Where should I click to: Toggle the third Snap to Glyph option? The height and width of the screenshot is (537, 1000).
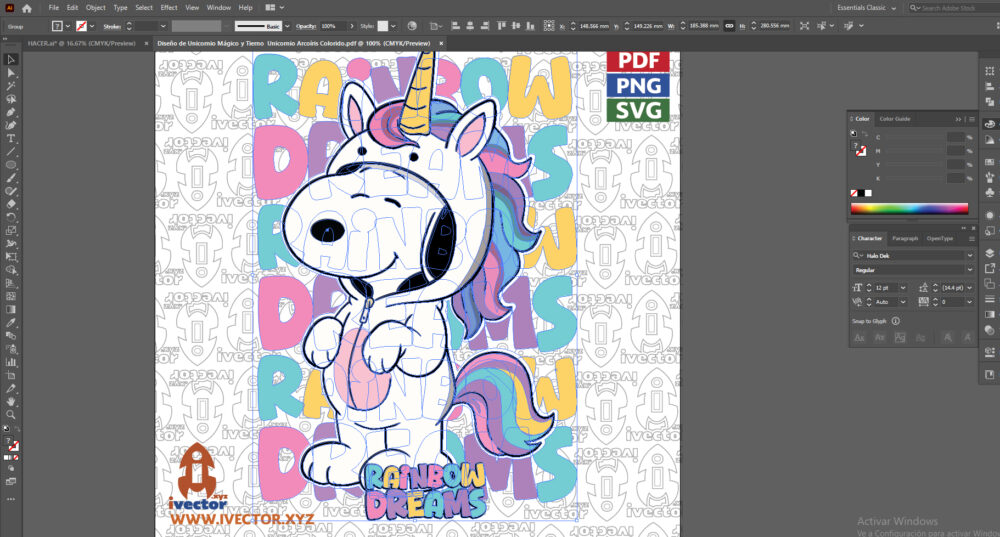[900, 337]
